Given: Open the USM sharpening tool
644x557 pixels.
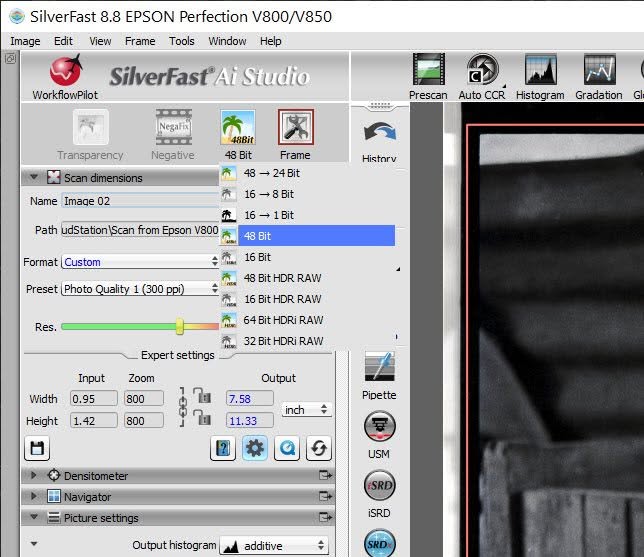Looking at the screenshot, I should 380,426.
